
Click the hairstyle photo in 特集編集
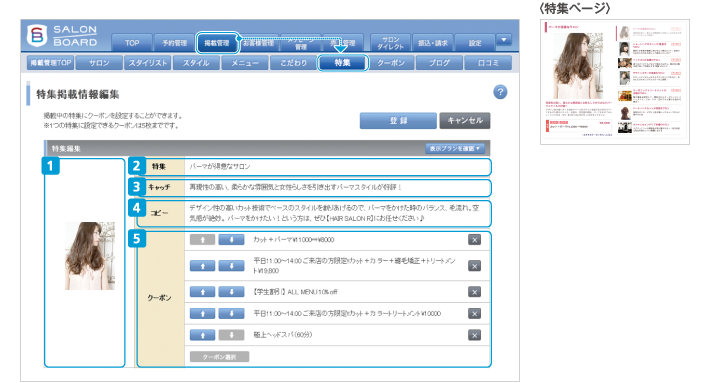(90, 256)
